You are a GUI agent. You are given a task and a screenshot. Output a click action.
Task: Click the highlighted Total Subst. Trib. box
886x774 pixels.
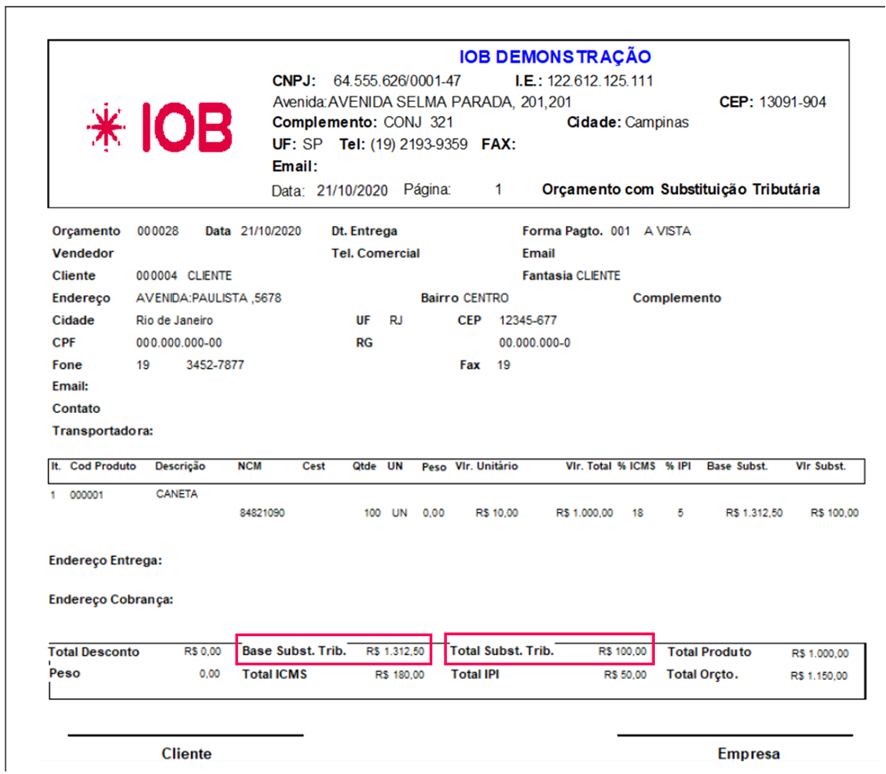(x=549, y=651)
